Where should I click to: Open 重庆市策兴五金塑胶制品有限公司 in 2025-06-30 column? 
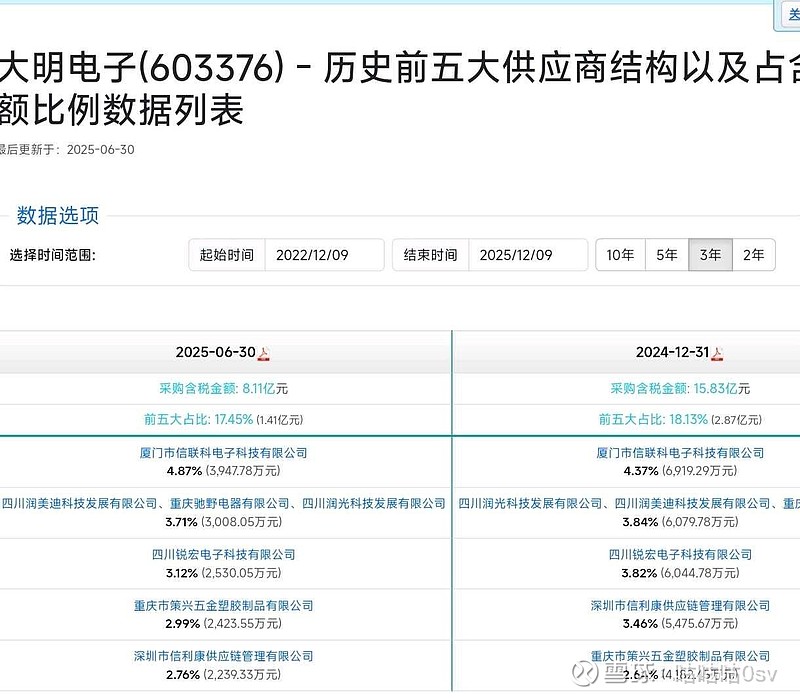pyautogui.click(x=223, y=606)
